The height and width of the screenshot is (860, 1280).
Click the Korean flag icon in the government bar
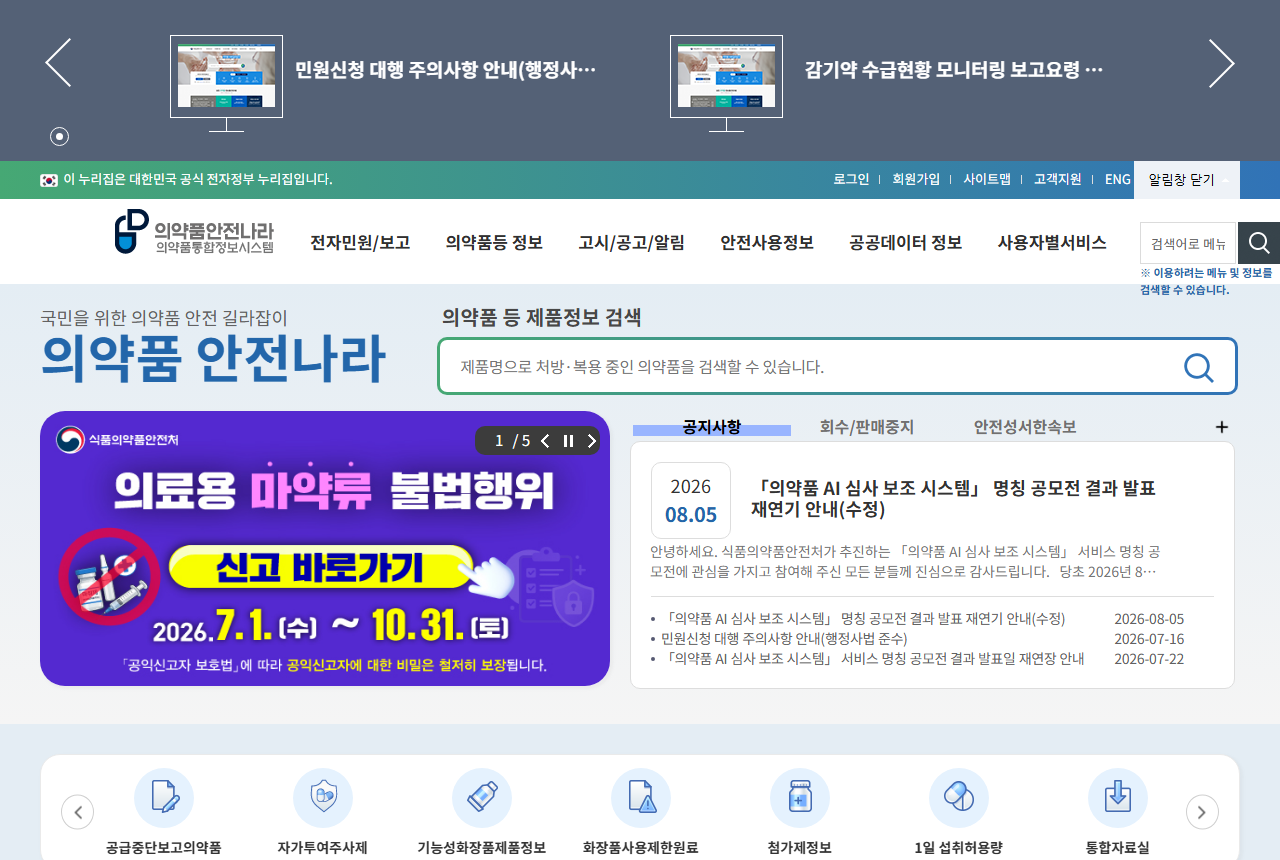49,180
